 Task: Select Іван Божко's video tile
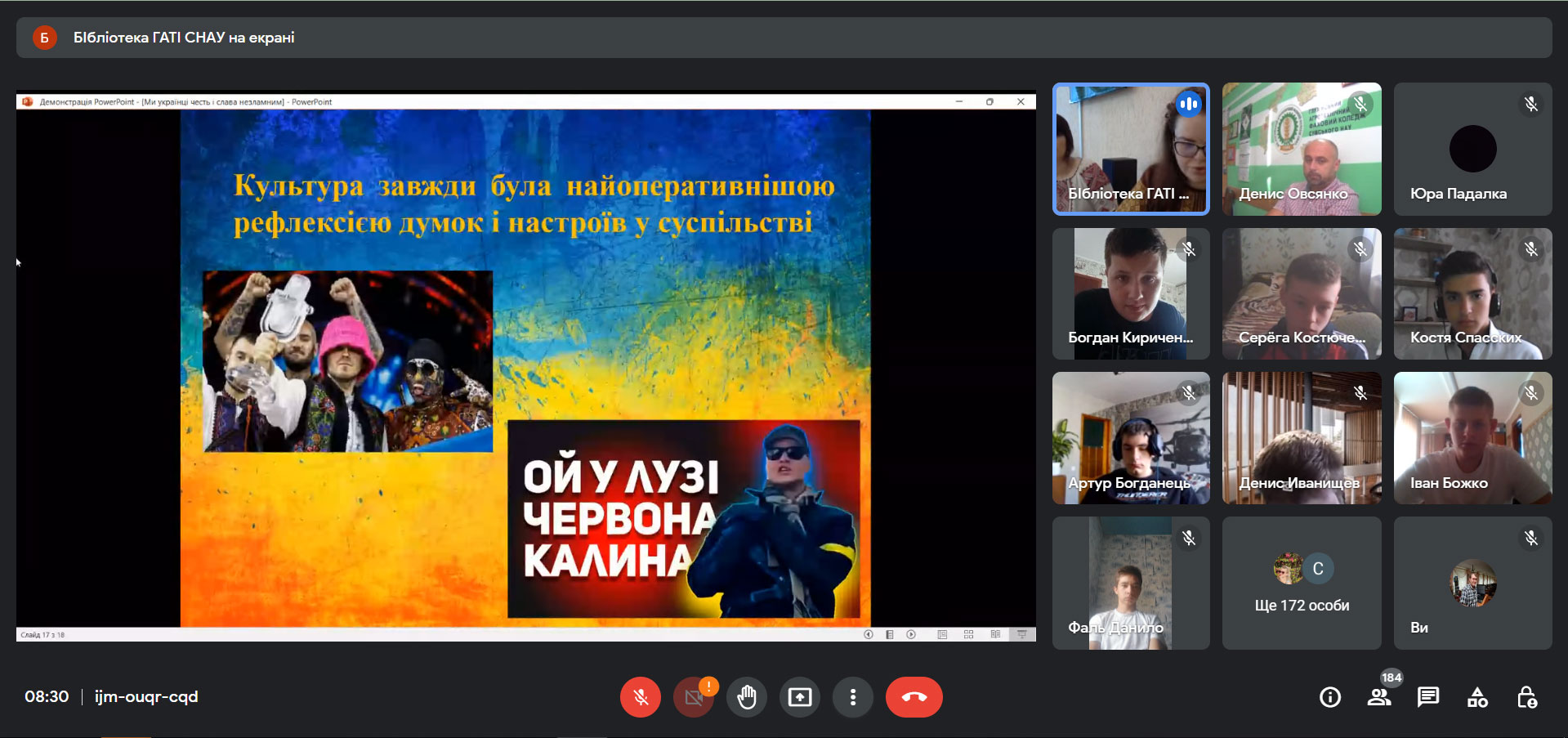1473,438
